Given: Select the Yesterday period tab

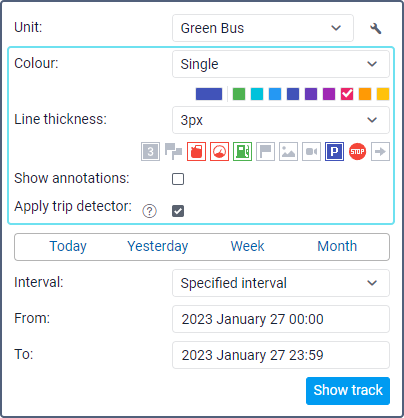Looking at the screenshot, I should 158,246.
